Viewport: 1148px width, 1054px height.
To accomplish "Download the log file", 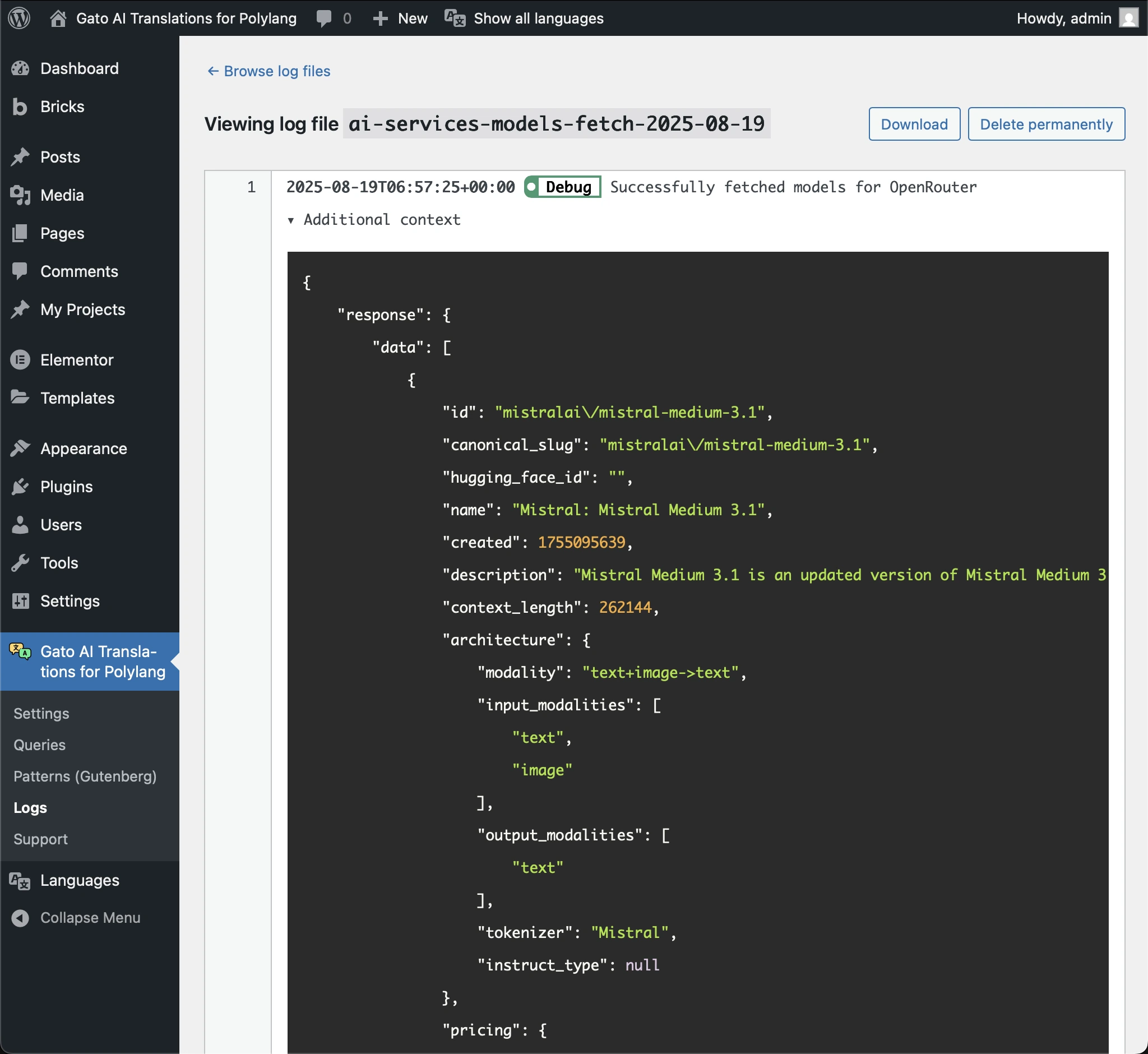I will [914, 124].
